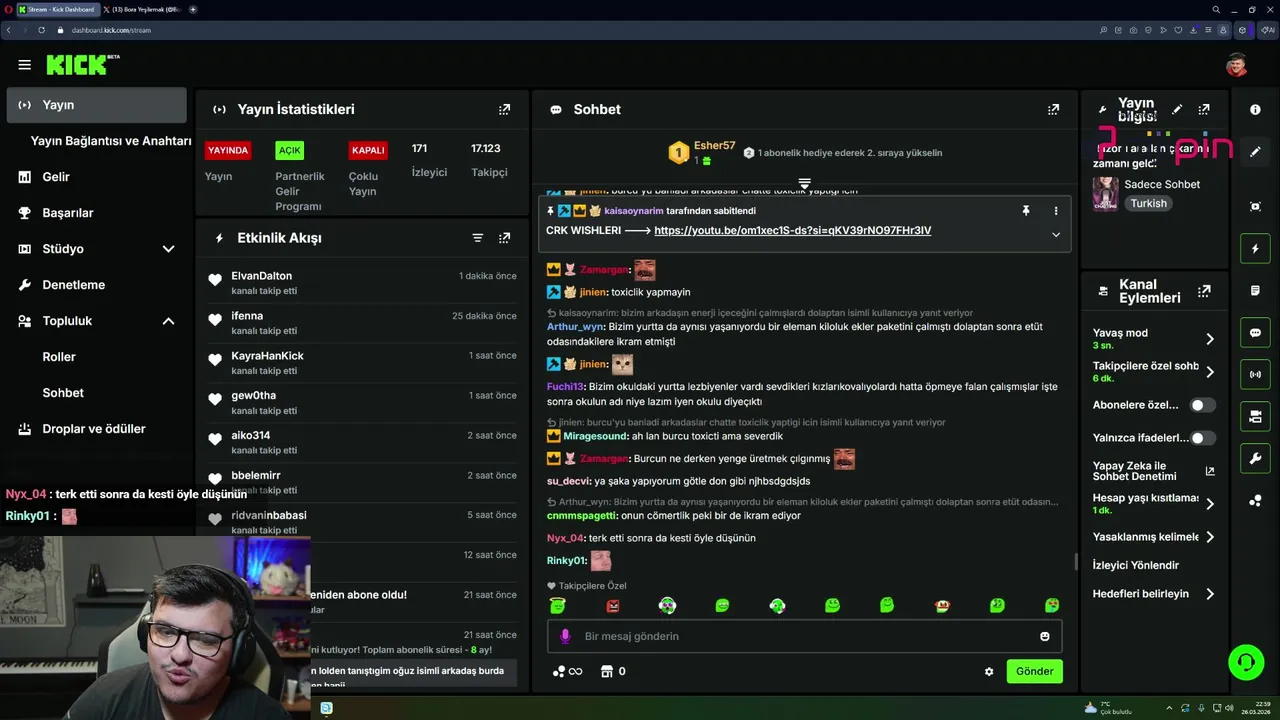Toggle the wrench icon in right sidebar
1280x720 pixels.
click(x=1255, y=459)
